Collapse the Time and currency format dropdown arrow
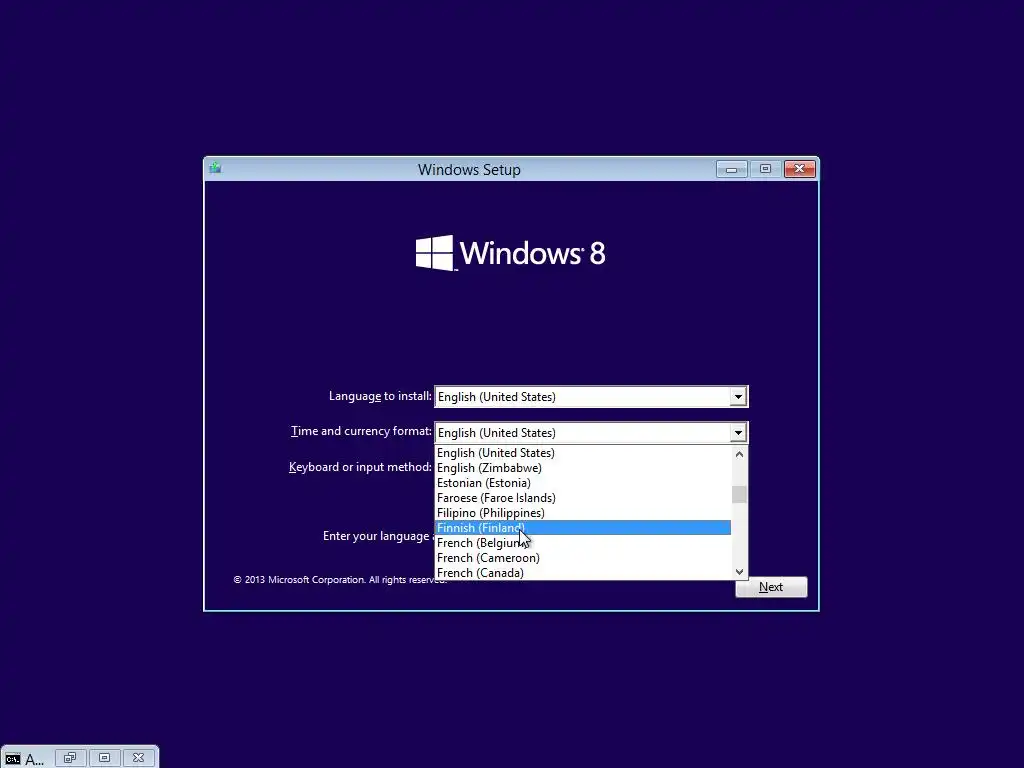The width and height of the screenshot is (1024, 768). pos(738,432)
